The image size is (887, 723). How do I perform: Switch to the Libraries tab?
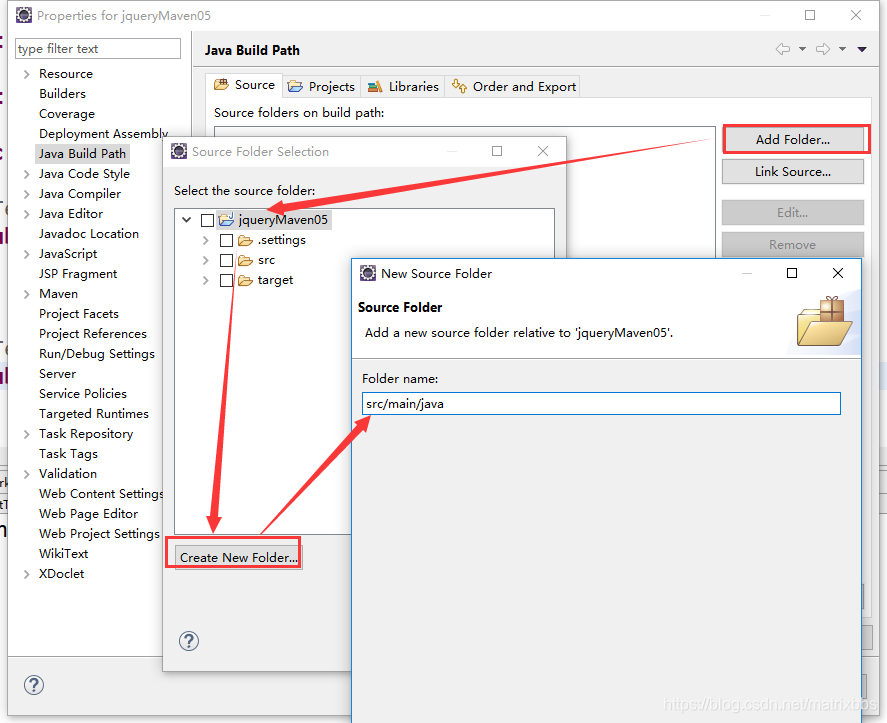click(x=403, y=87)
